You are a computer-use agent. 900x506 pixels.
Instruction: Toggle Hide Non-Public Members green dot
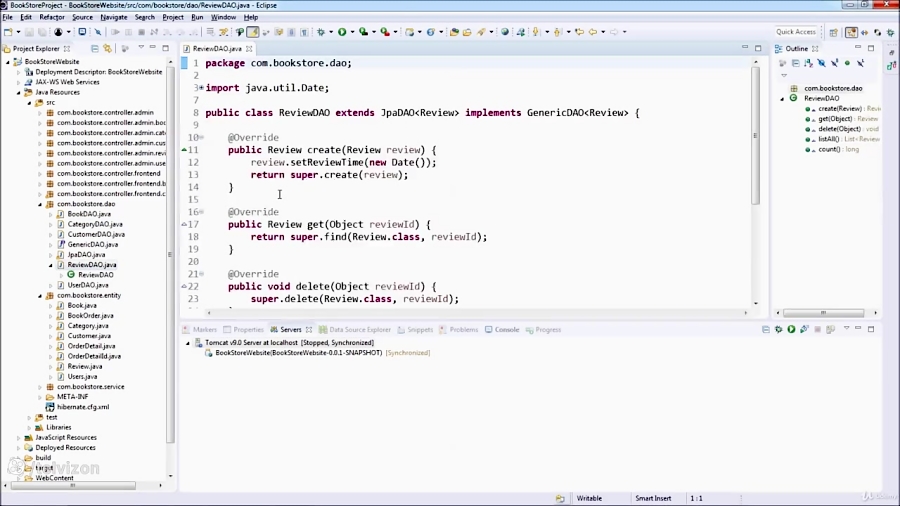847,63
